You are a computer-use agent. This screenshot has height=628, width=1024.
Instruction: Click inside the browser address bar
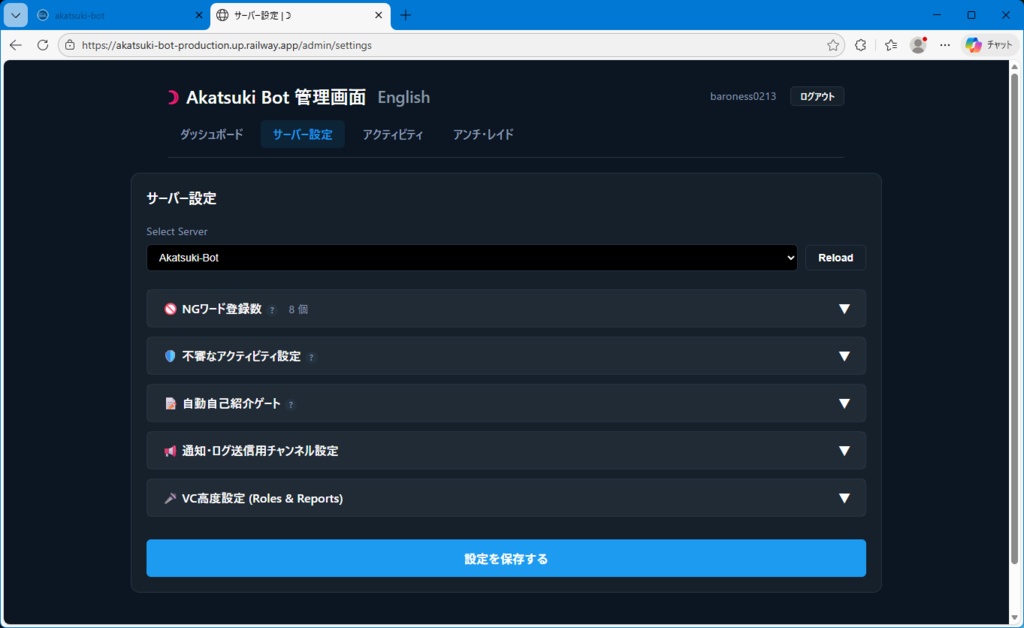click(x=400, y=44)
